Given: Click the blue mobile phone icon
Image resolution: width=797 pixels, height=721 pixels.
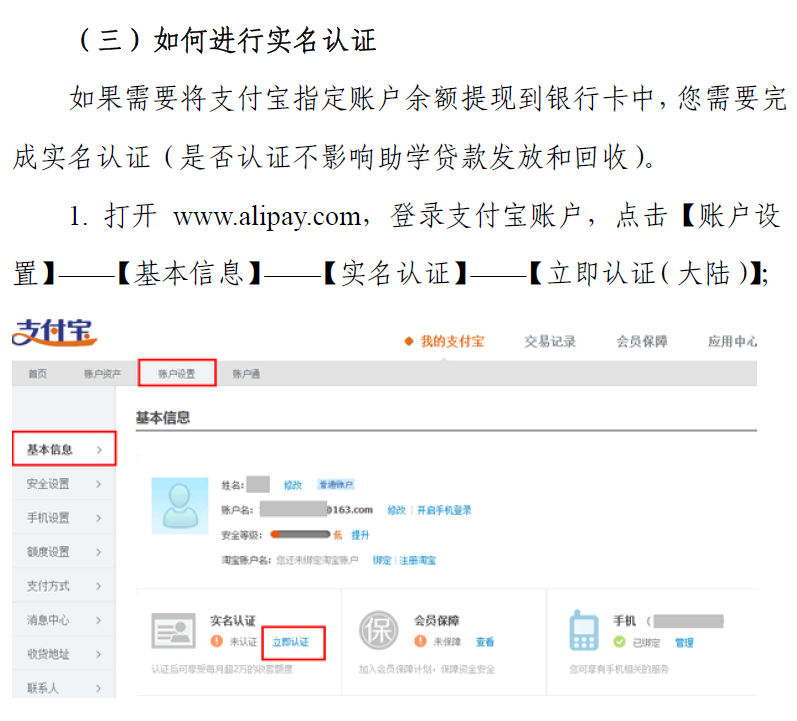Looking at the screenshot, I should [x=583, y=631].
